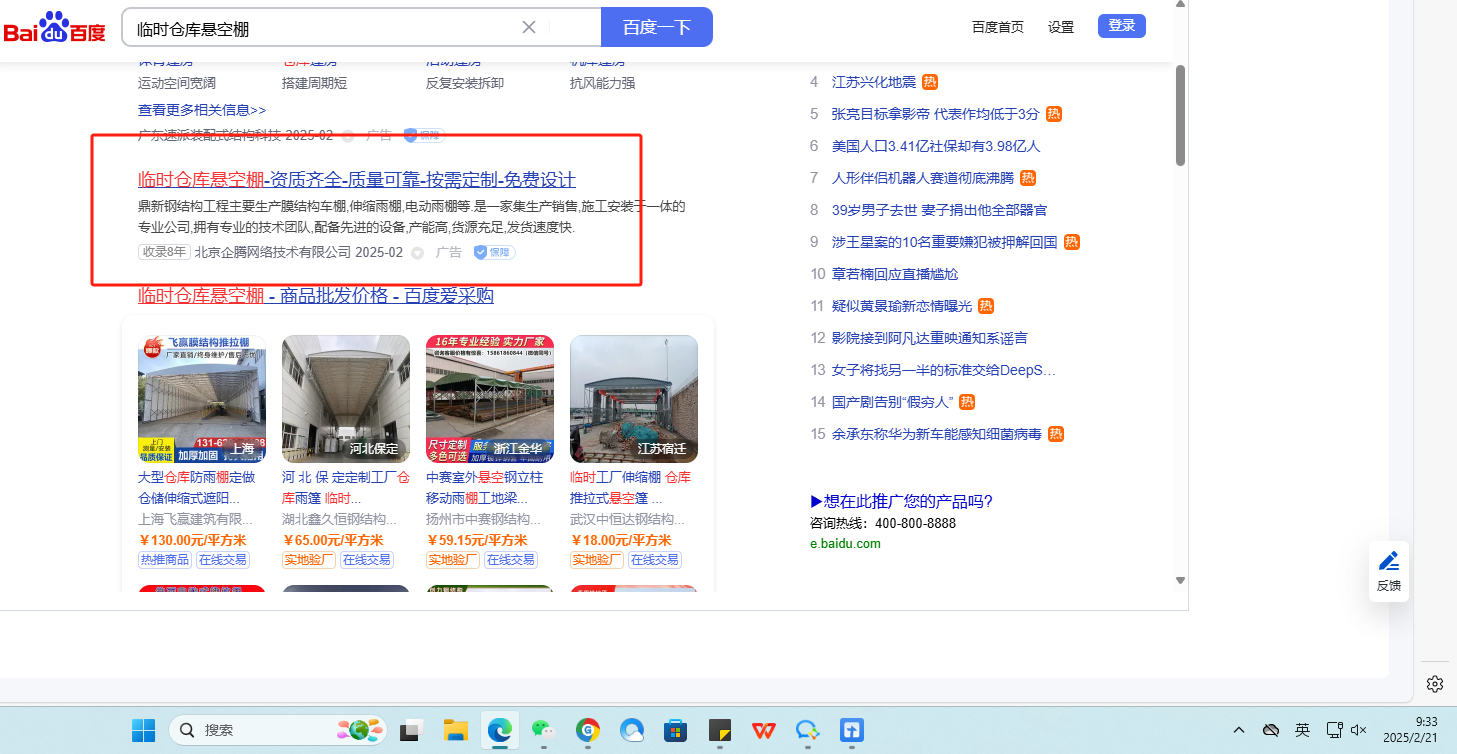The height and width of the screenshot is (754, 1457).
Task: Open the settings gear in the sidebar
Action: pos(1435,684)
